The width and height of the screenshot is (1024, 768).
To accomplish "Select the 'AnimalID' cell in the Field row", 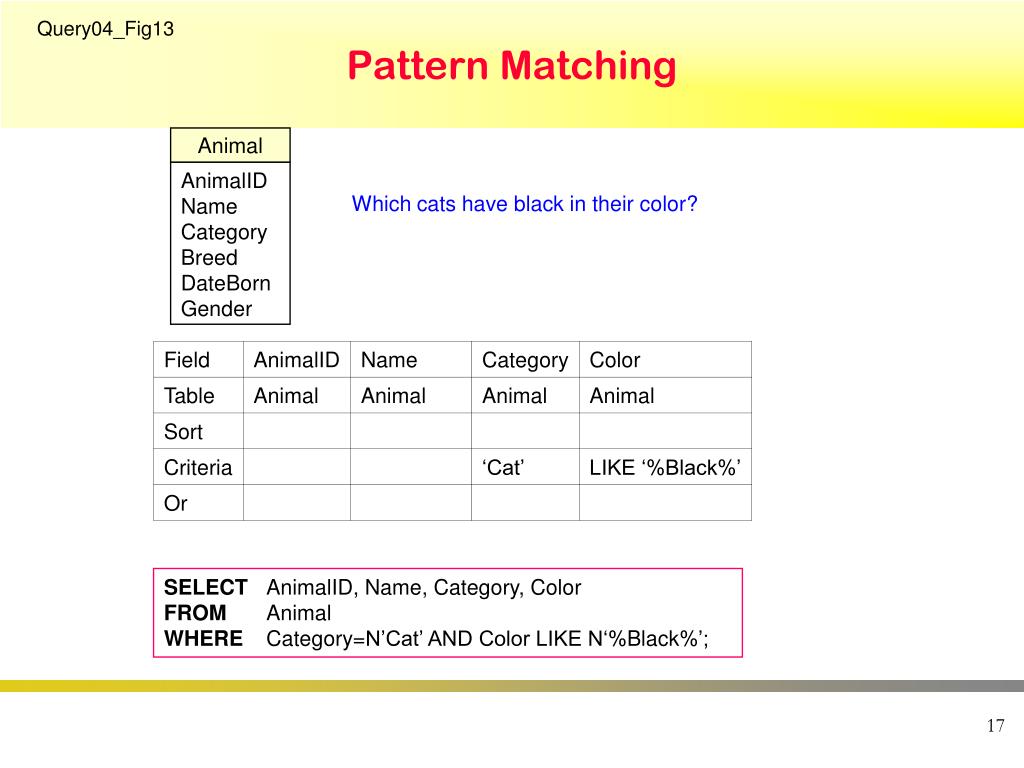I will 296,360.
